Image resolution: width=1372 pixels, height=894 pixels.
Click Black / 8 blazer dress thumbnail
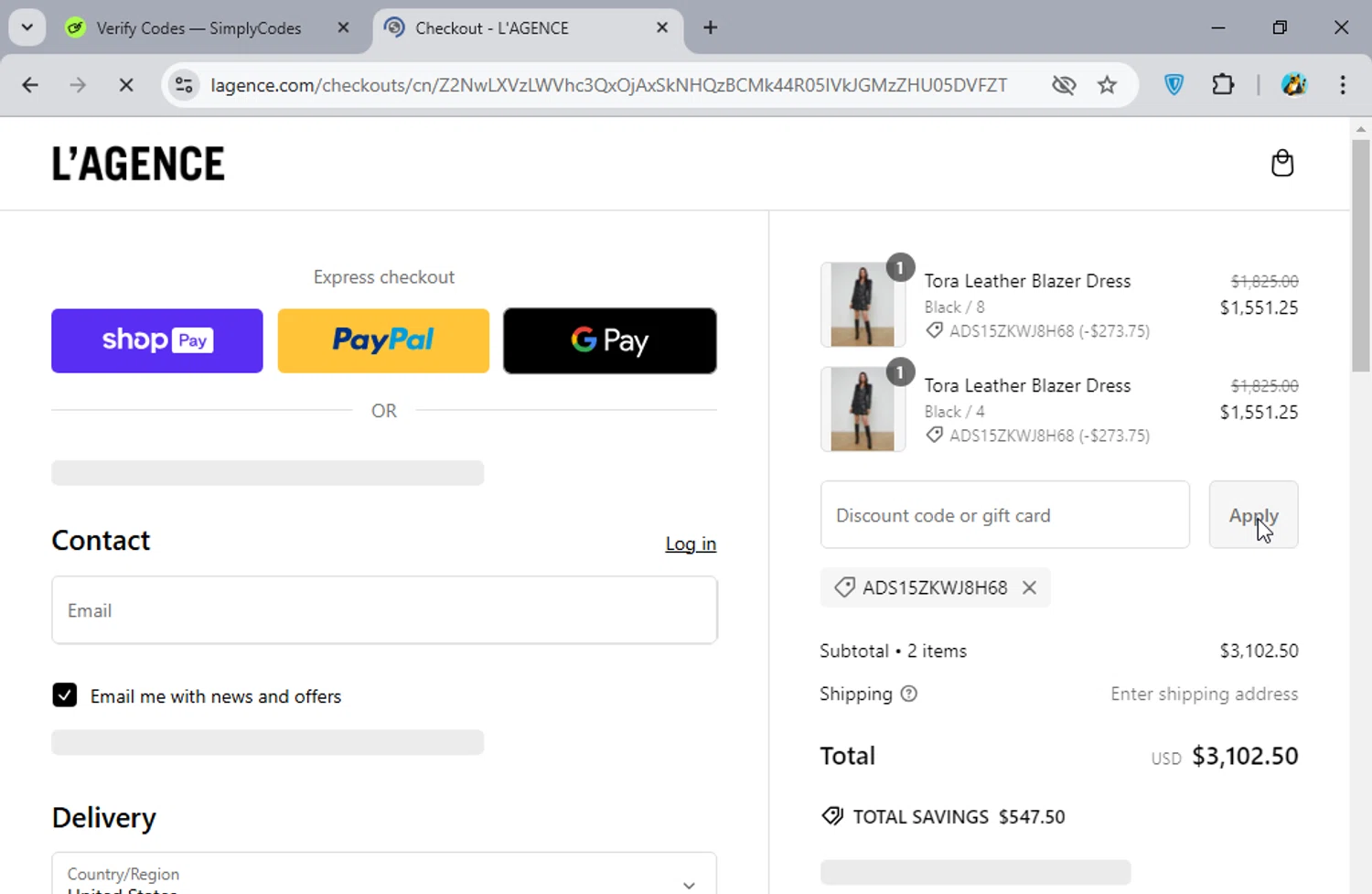point(863,305)
